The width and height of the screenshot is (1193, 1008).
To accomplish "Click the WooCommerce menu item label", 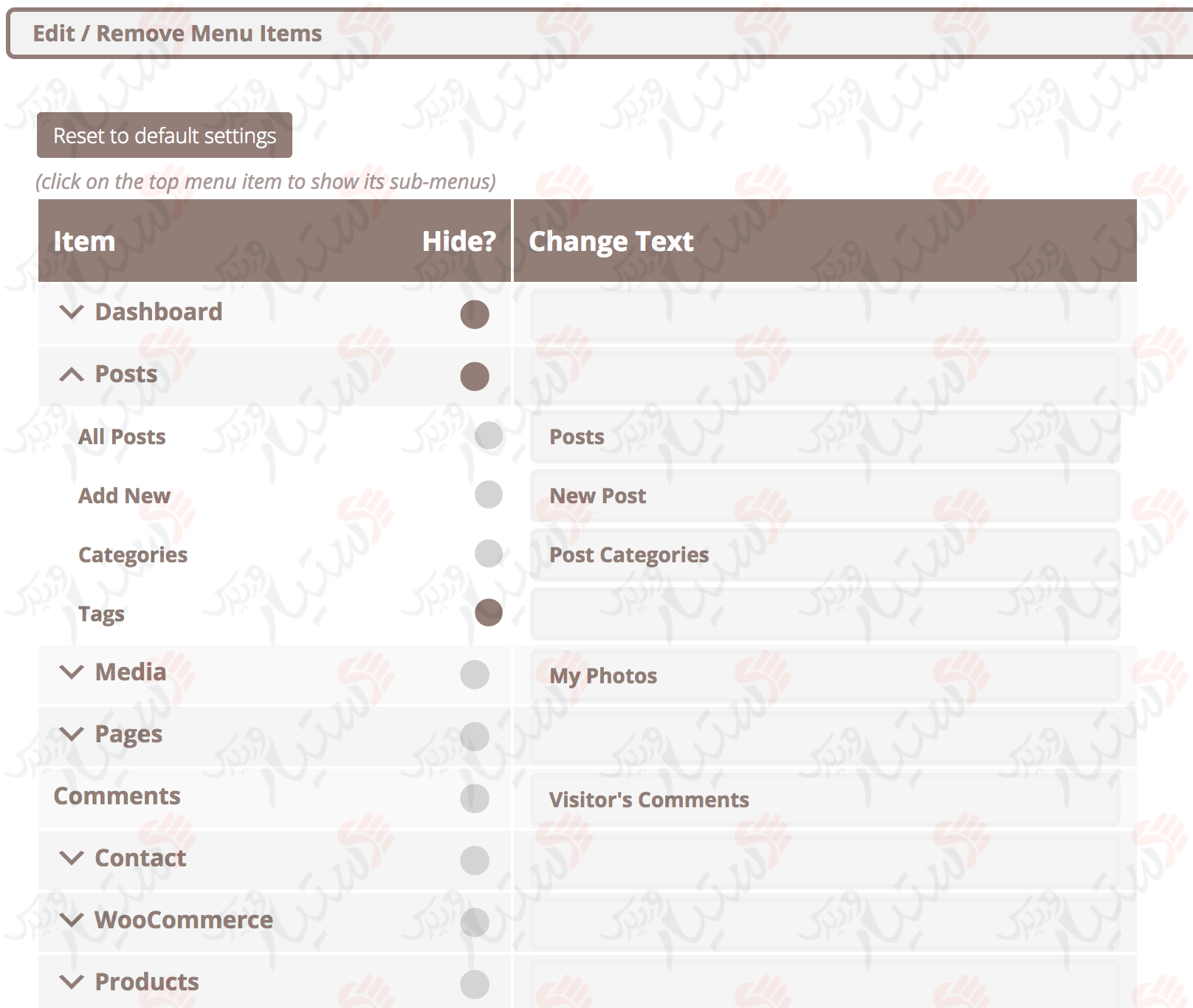I will (x=184, y=920).
